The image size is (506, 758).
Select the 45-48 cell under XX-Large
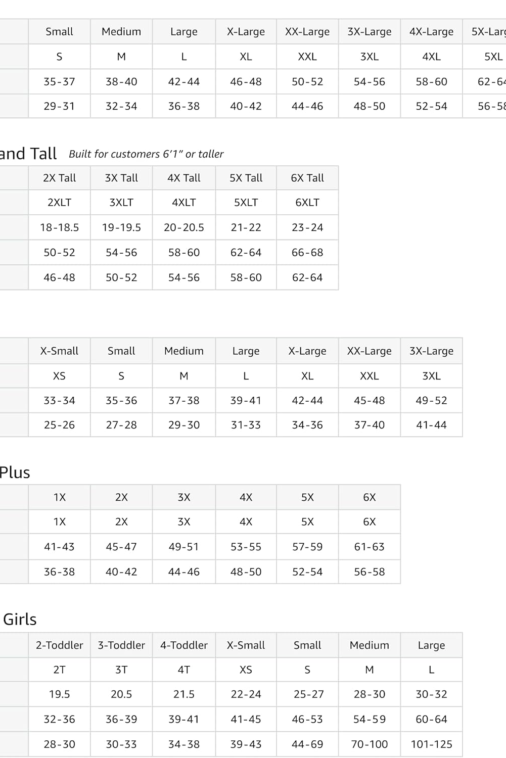click(369, 401)
